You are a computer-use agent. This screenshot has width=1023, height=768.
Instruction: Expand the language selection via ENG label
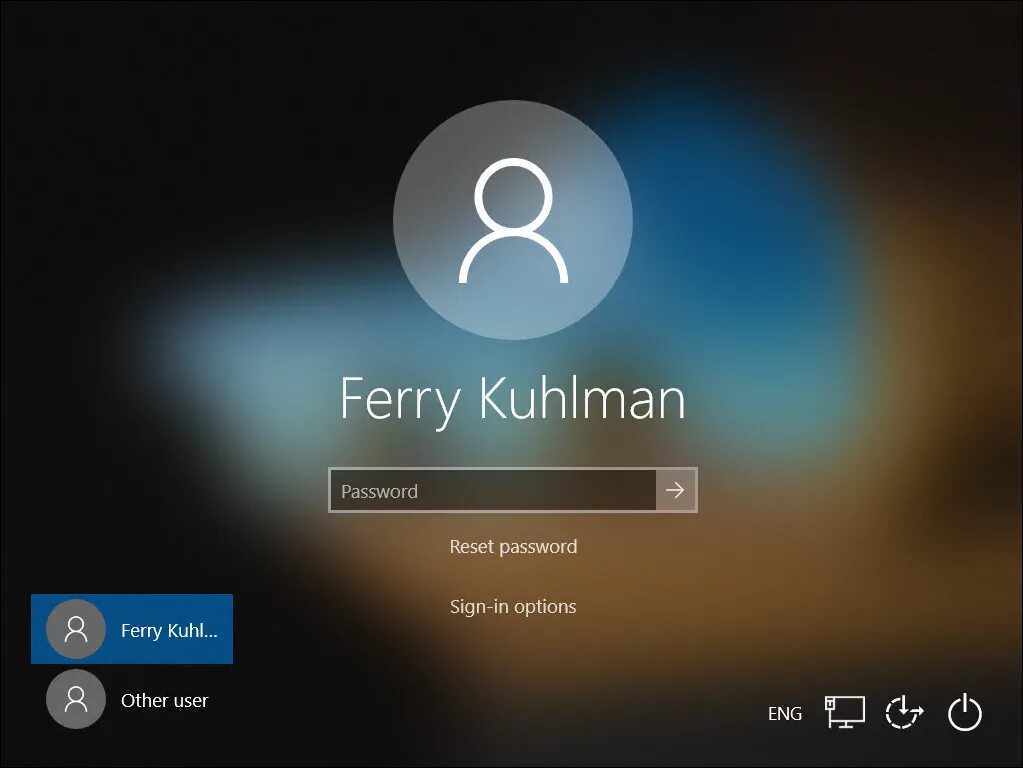(x=785, y=713)
